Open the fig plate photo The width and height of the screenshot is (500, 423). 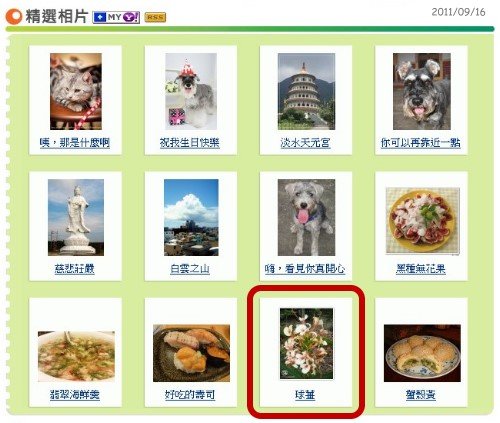click(422, 221)
